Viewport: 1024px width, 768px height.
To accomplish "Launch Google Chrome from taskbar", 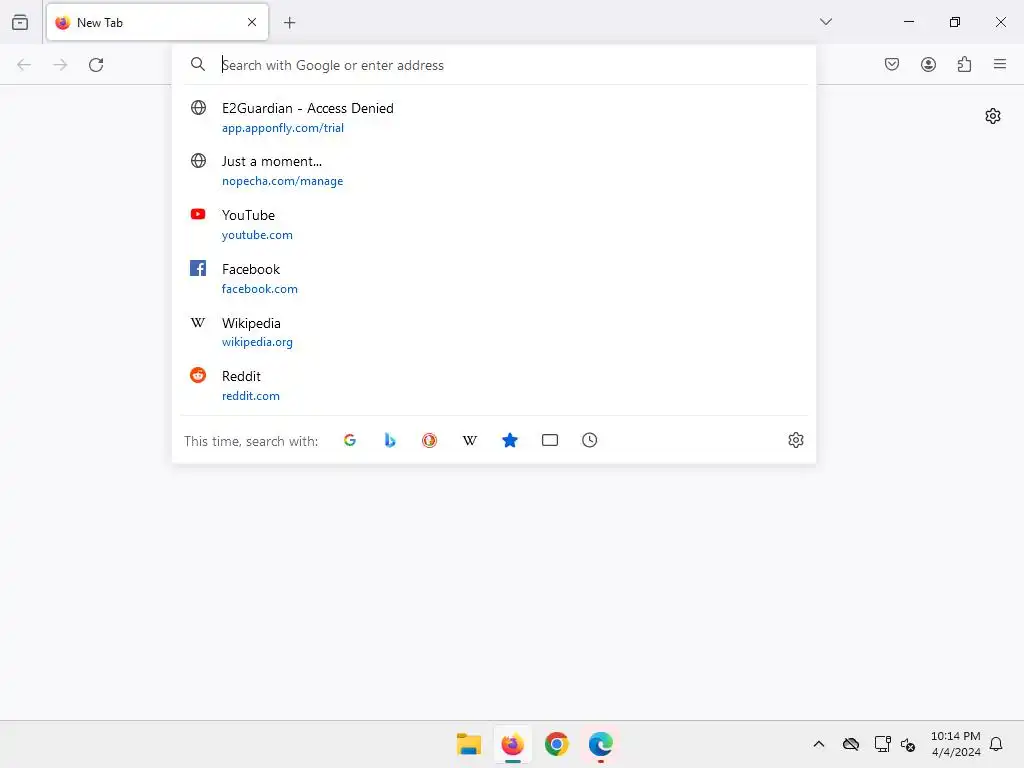I will coord(556,744).
